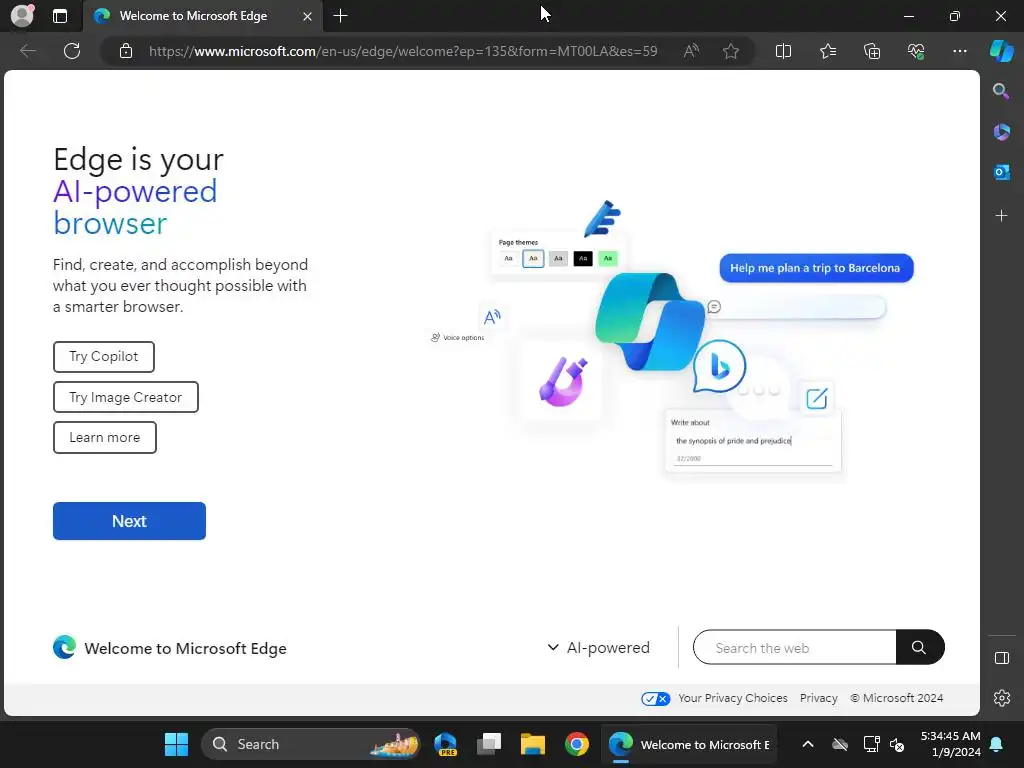Click the Help me plan a trip bubble

pos(816,268)
